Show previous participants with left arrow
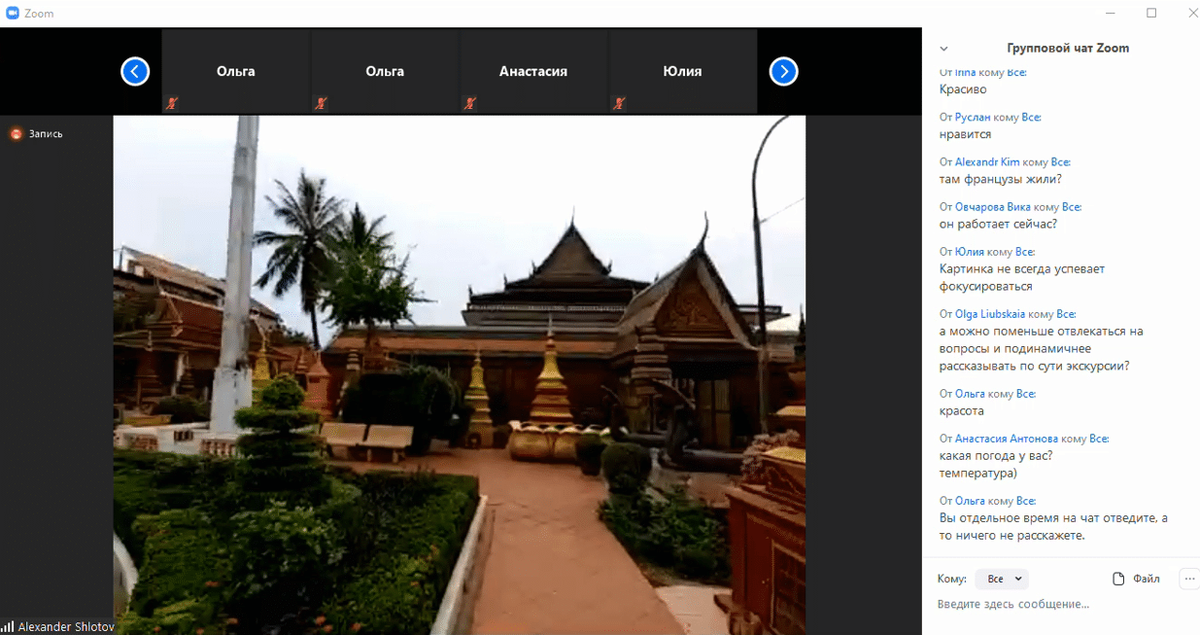1200x635 pixels. 135,72
